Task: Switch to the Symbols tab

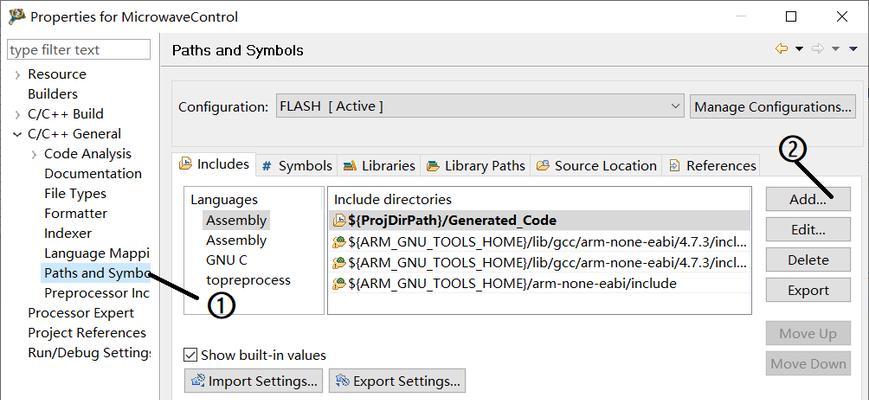Action: tap(297, 166)
